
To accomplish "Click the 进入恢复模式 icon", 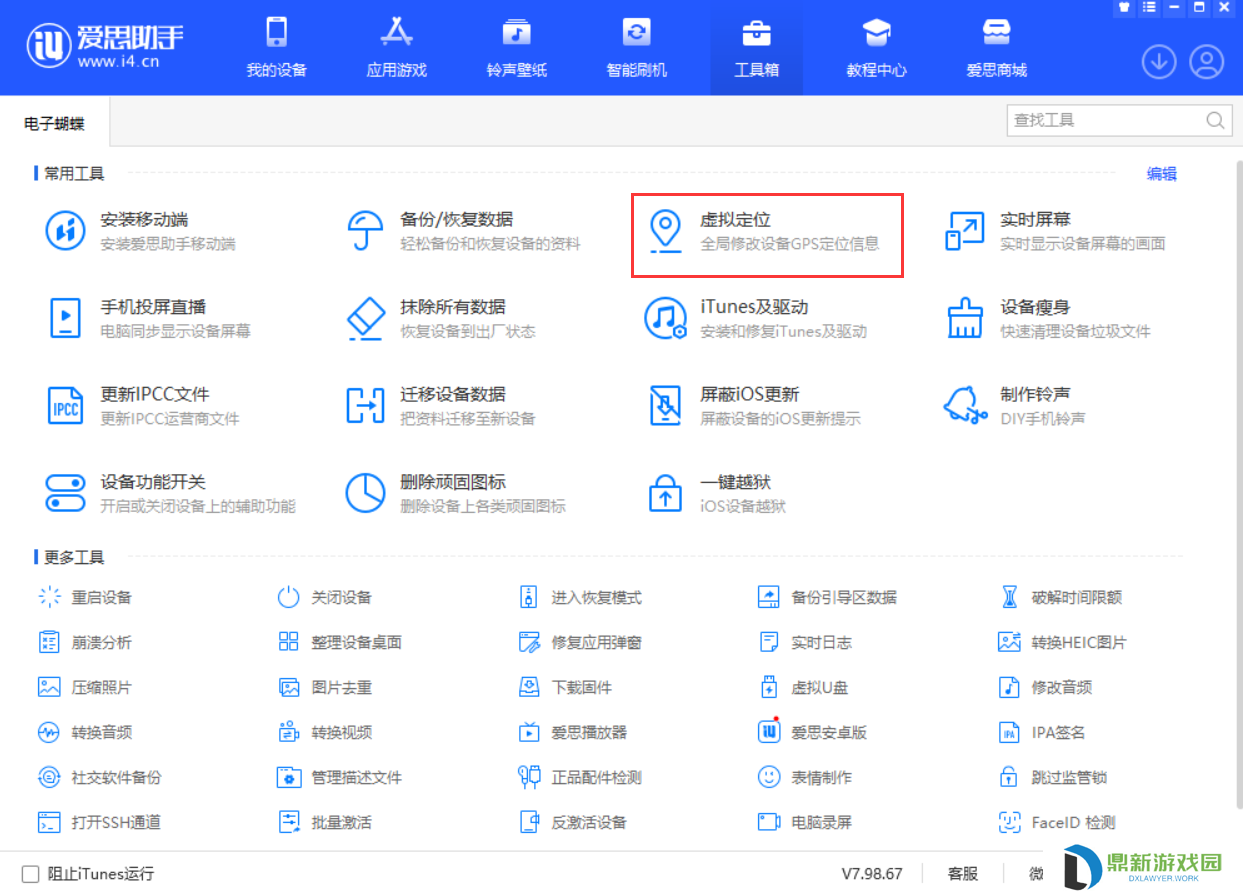I will point(529,597).
